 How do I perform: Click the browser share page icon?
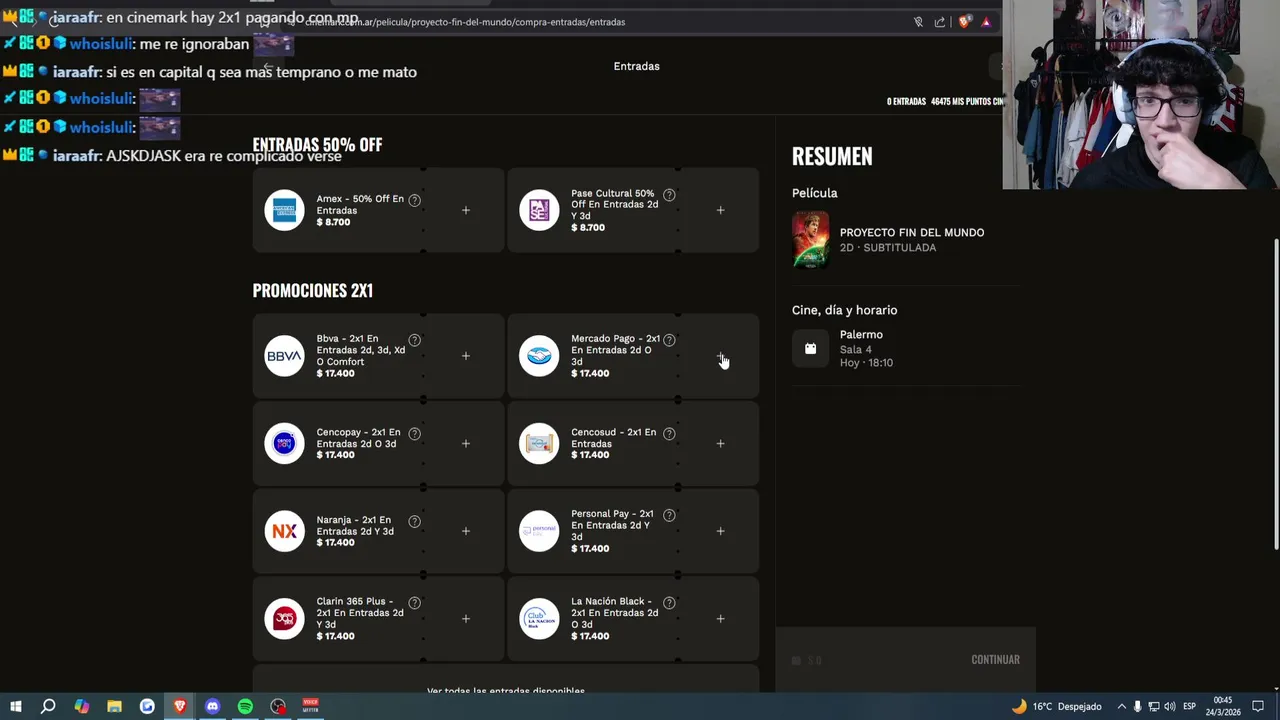pyautogui.click(x=940, y=22)
